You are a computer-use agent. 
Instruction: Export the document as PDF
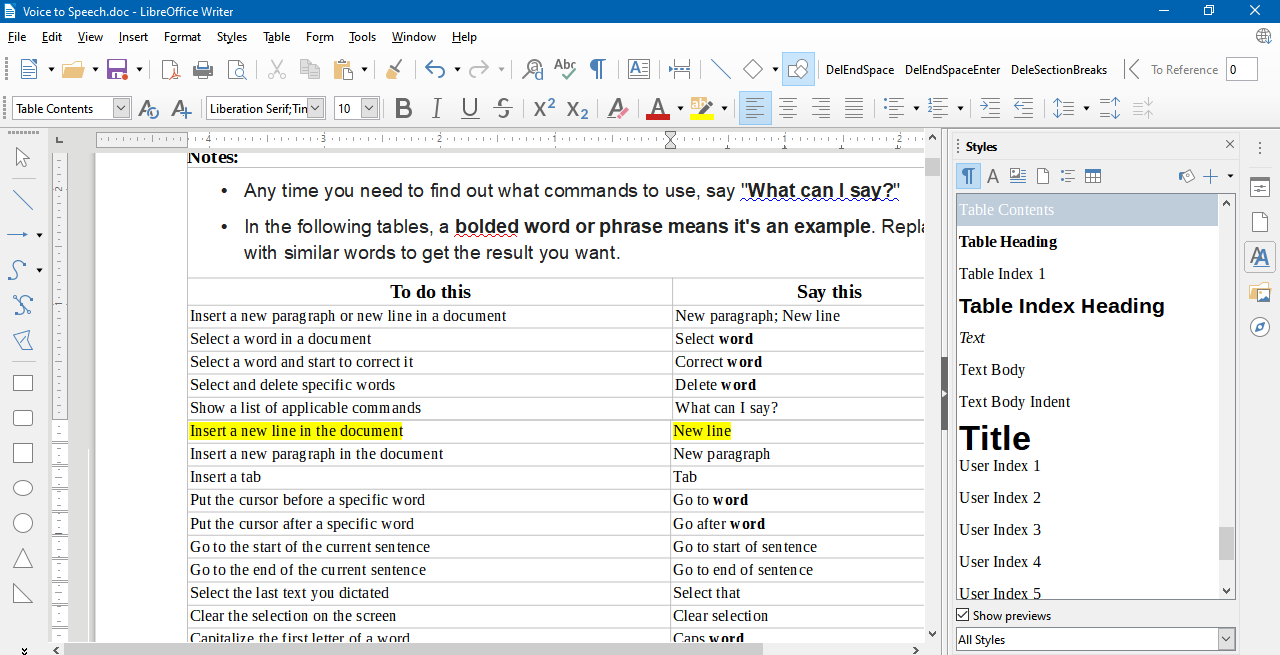[x=171, y=69]
